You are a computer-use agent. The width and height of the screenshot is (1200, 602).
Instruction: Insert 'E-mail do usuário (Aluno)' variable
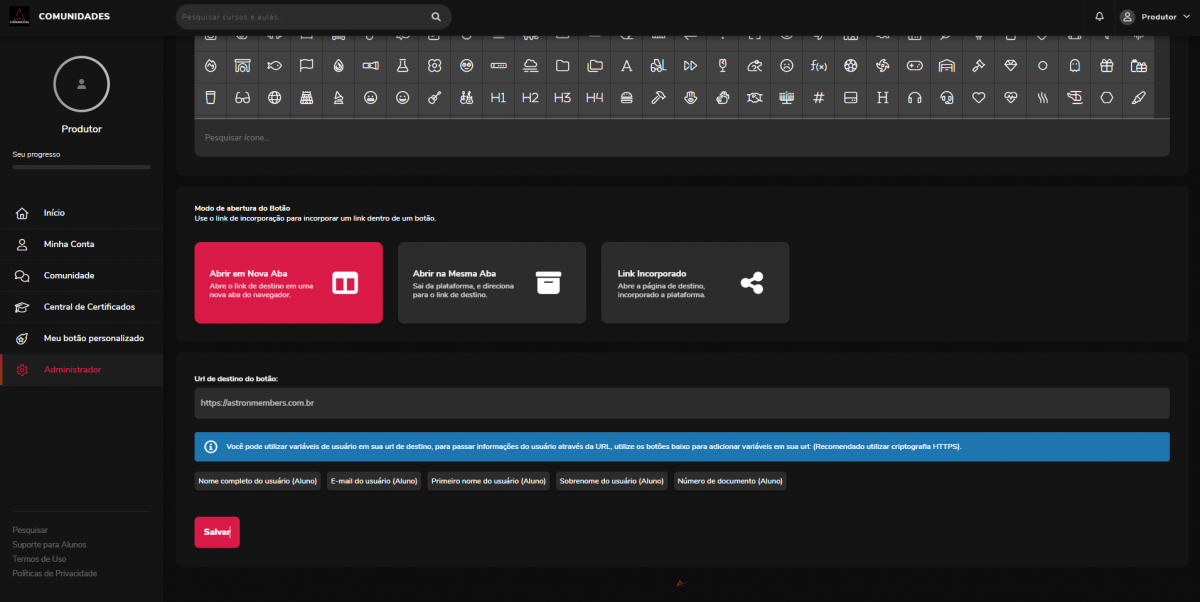[373, 481]
